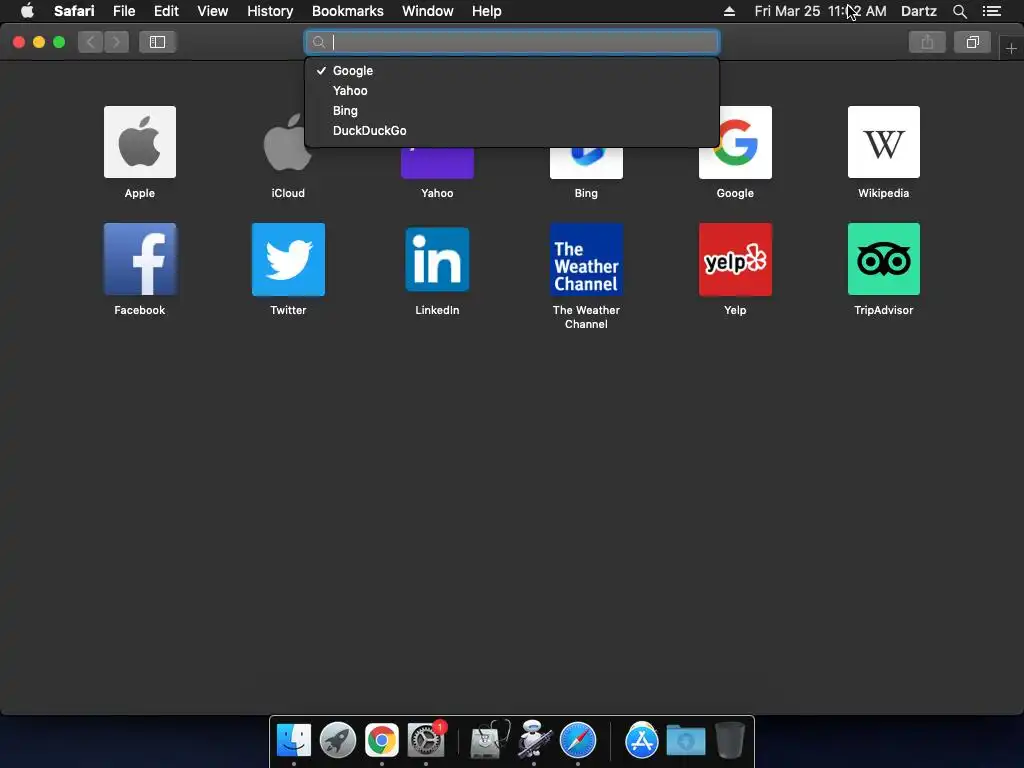This screenshot has height=768, width=1024.
Task: Open the Yahoo favorite tile
Action: pos(437,163)
